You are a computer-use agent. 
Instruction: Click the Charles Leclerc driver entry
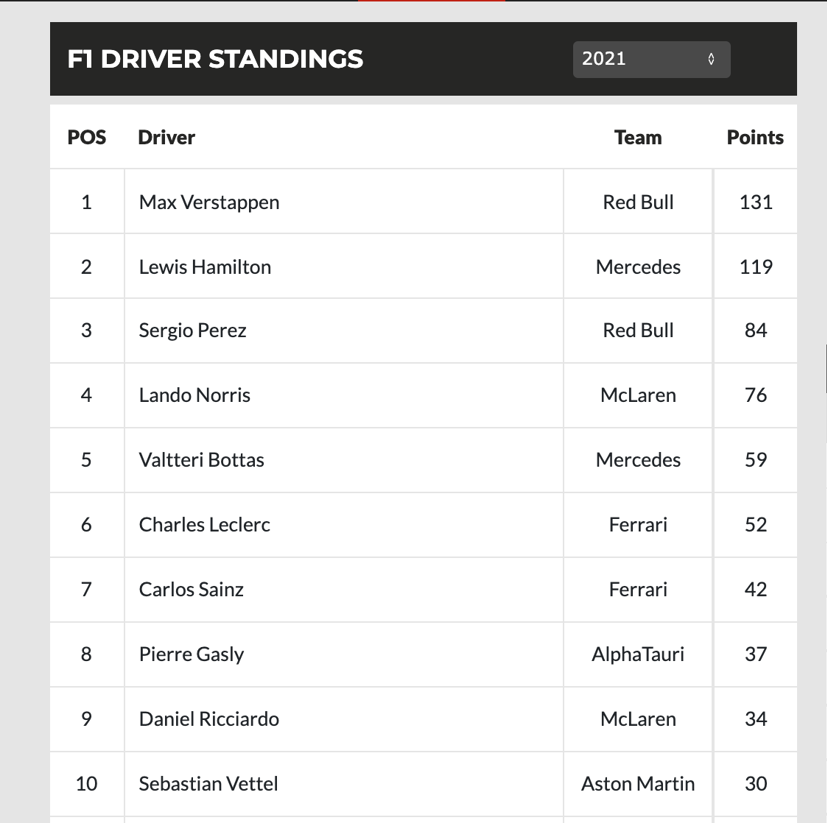(x=205, y=524)
